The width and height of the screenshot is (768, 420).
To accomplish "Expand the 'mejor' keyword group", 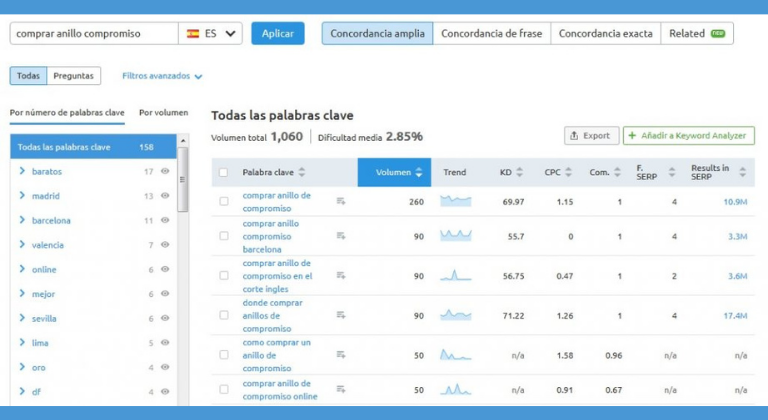I will 22,294.
